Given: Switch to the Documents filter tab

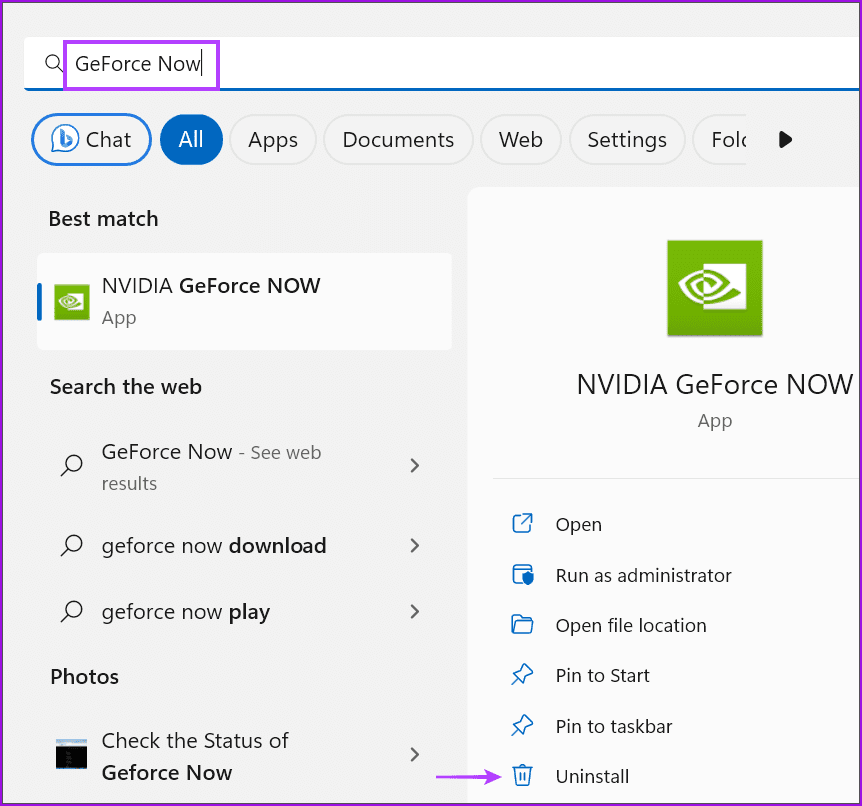Looking at the screenshot, I should click(398, 140).
